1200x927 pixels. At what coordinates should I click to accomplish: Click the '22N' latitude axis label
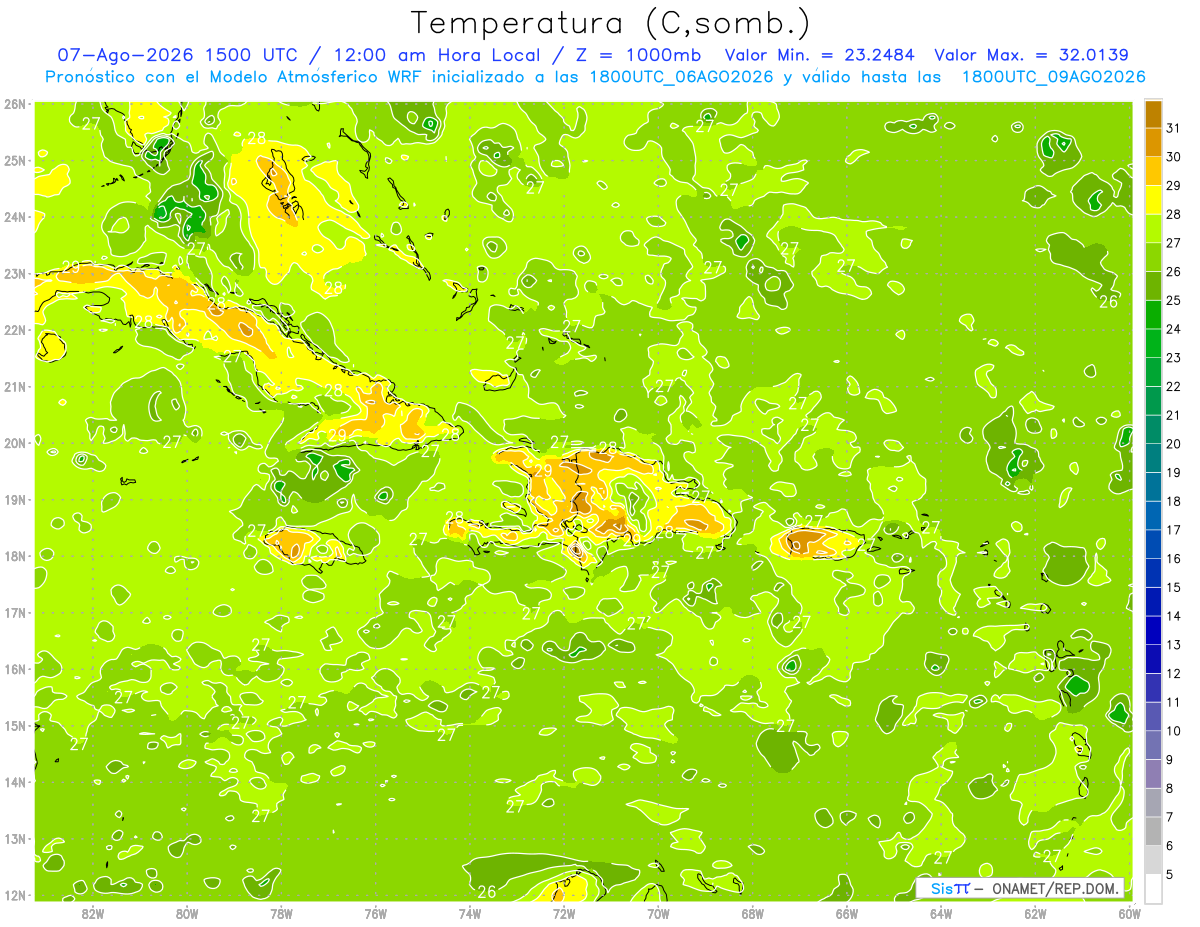click(x=15, y=330)
